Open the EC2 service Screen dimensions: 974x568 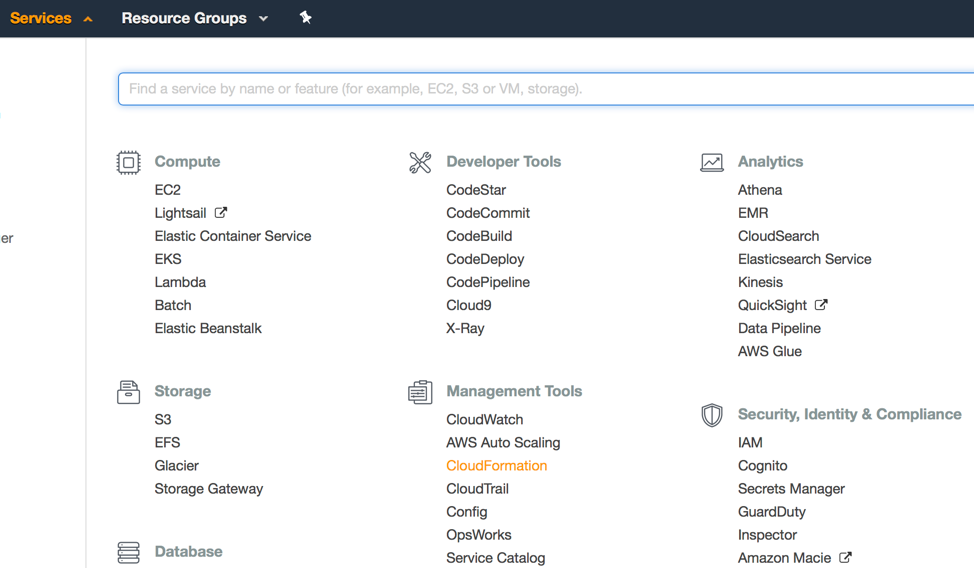(168, 190)
